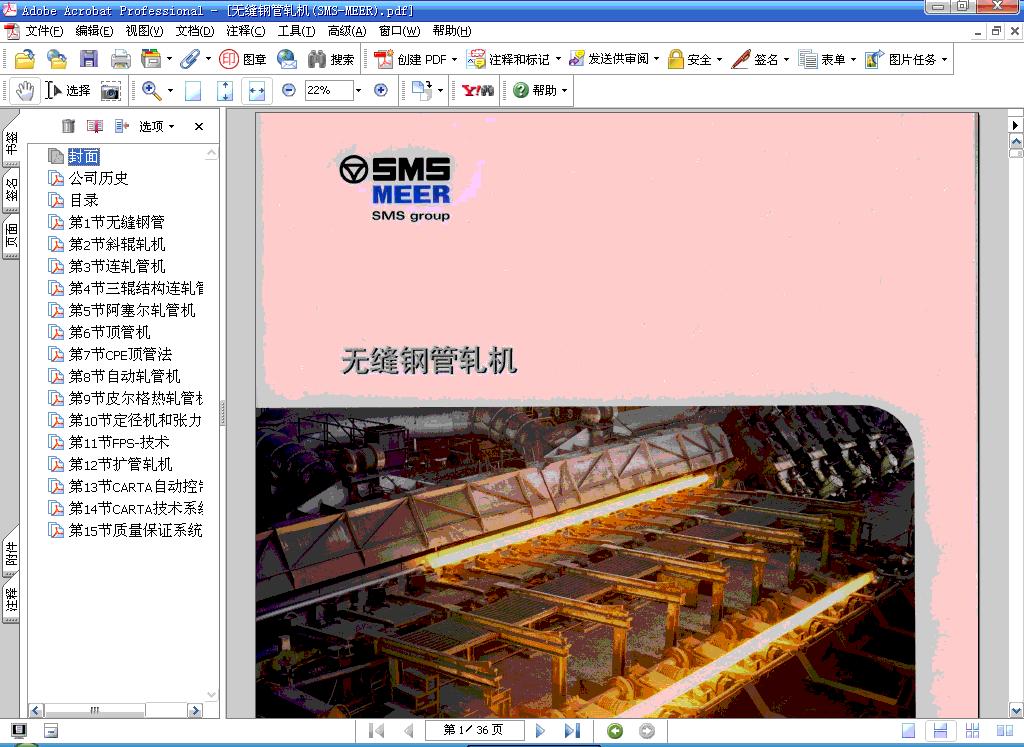The width and height of the screenshot is (1024, 747).
Task: Switch to facing pages layout
Action: pos(1005,731)
